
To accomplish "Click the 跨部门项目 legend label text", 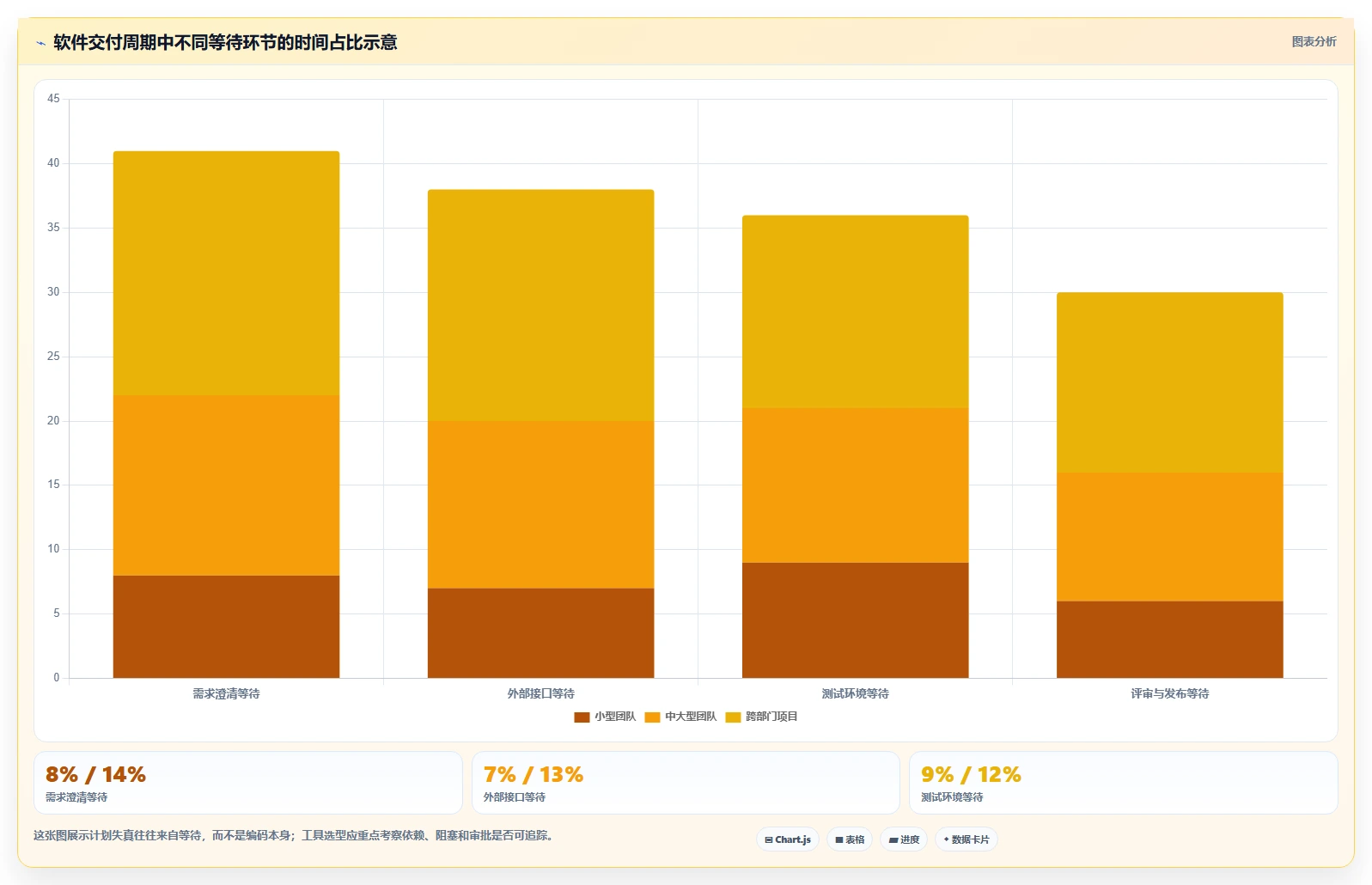I will pos(771,717).
